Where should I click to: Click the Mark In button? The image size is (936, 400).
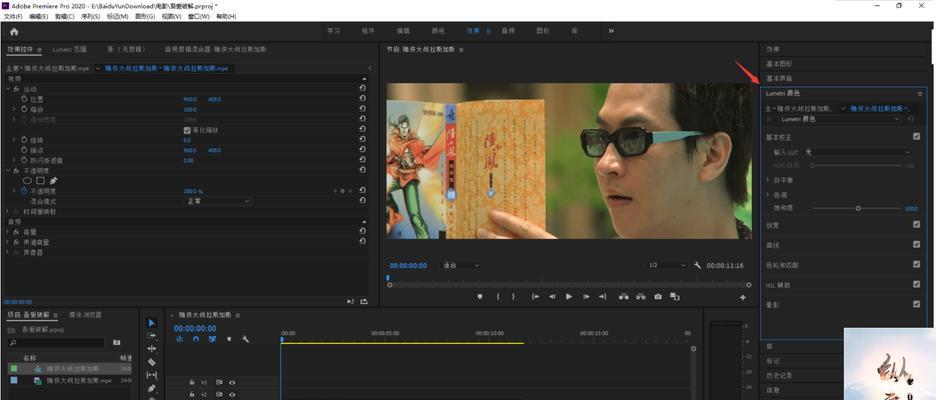pyautogui.click(x=498, y=297)
